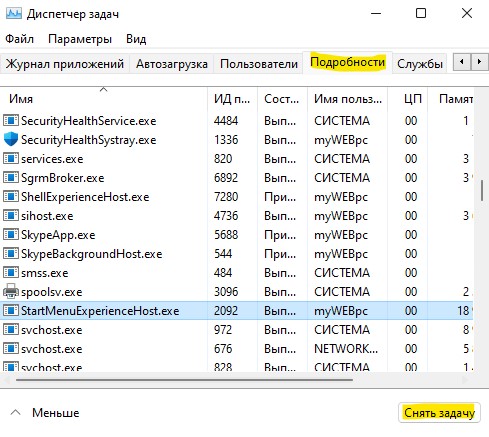Sort by the ЦП column header
The height and width of the screenshot is (437, 489).
tap(407, 99)
